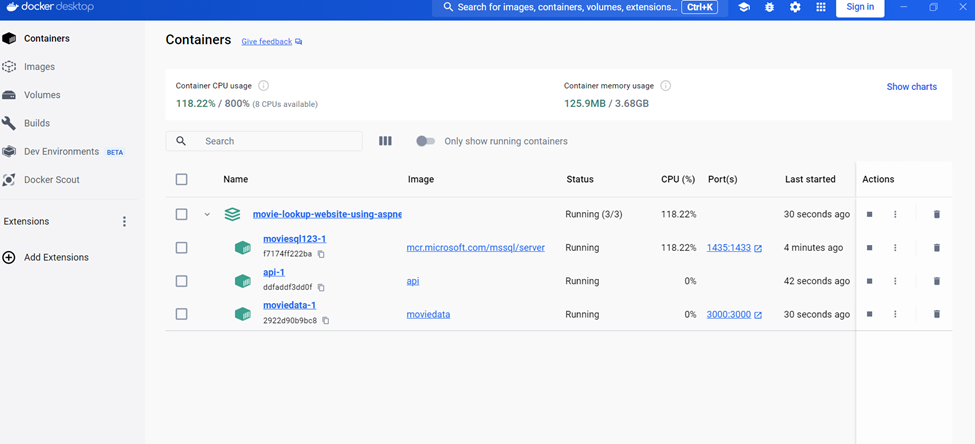Open the troubleshoot bug icon
This screenshot has width=975, height=444.
click(770, 7)
